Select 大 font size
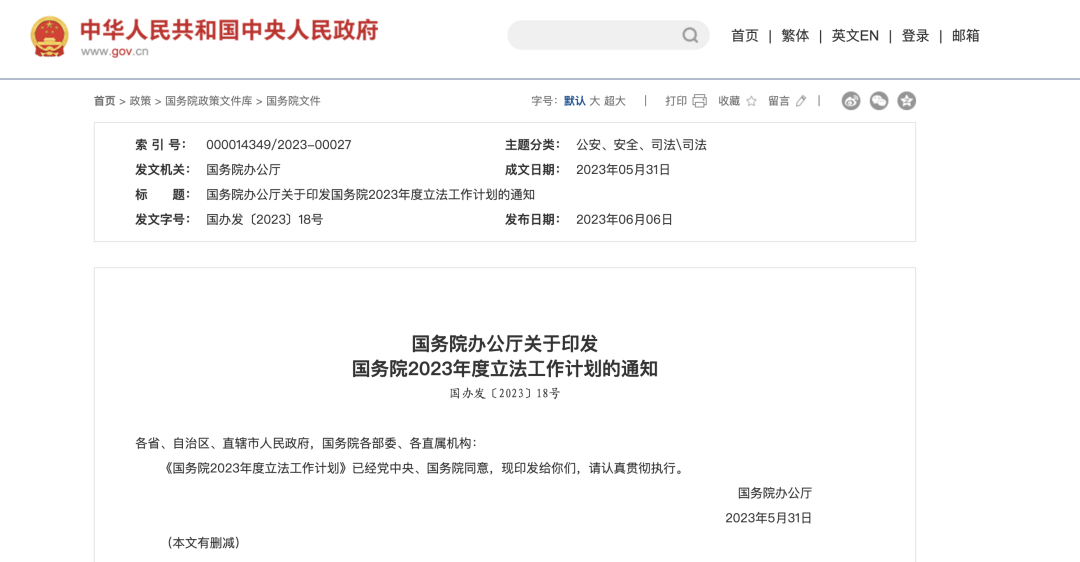 pos(595,101)
